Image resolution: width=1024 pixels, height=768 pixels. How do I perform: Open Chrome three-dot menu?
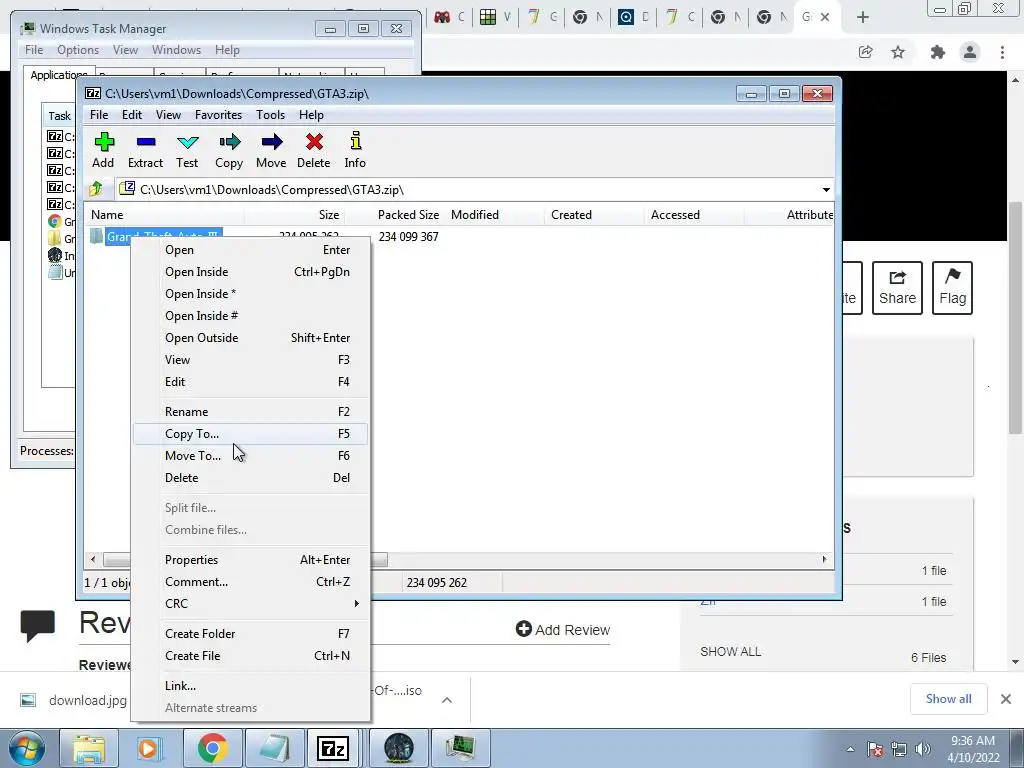point(1002,52)
